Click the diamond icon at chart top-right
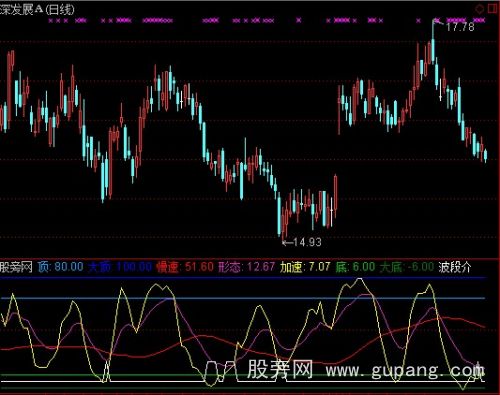Screen dimensions: 500x395 point(479,9)
